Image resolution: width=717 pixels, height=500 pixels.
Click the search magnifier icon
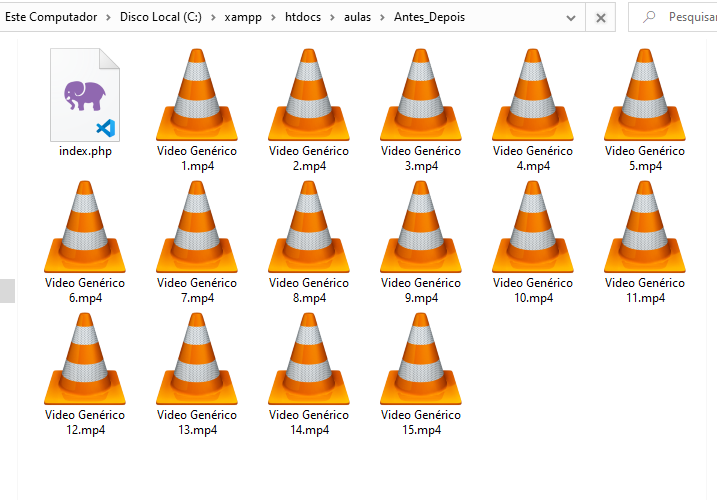pos(648,17)
